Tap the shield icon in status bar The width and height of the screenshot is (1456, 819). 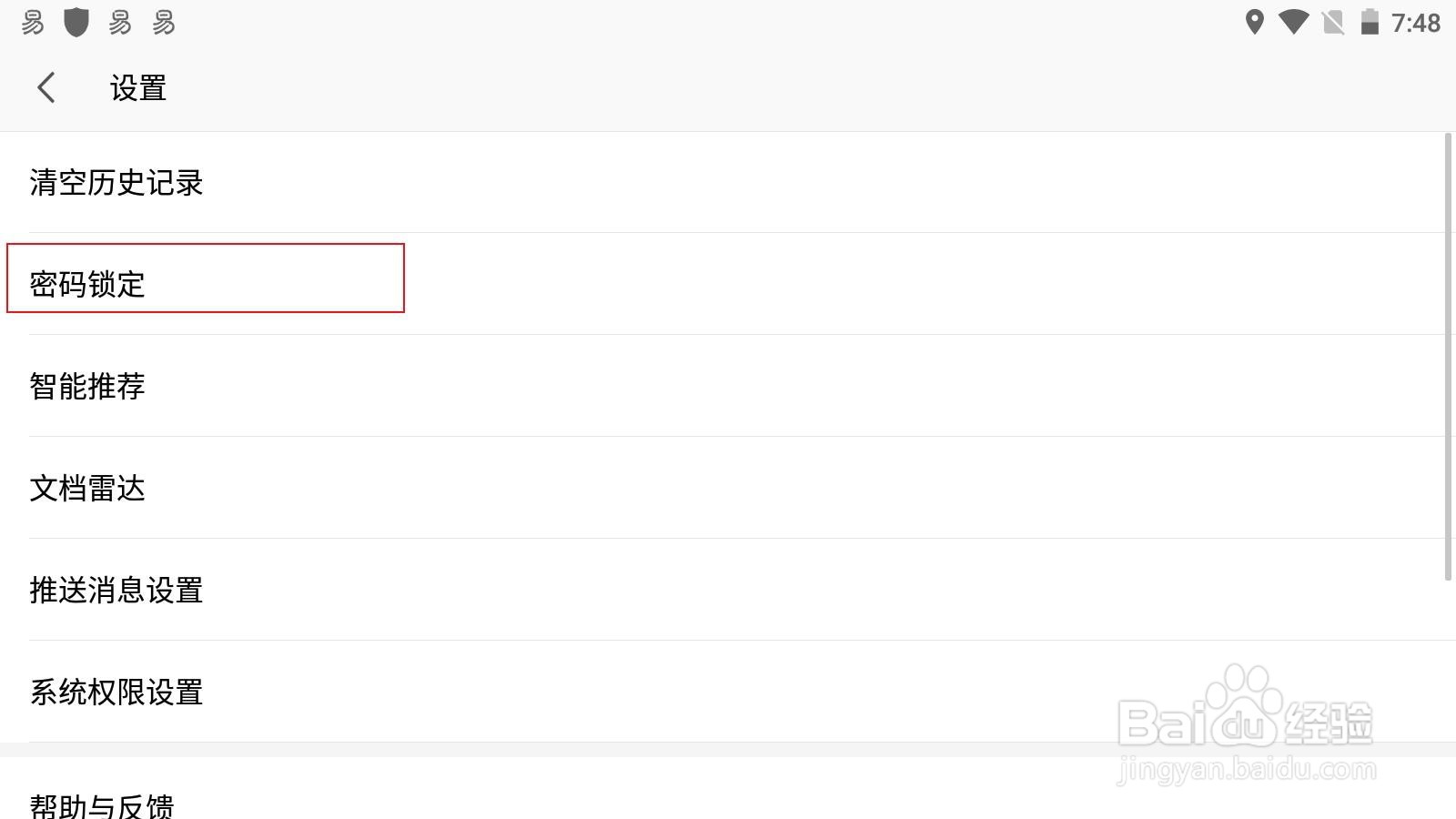click(x=76, y=22)
